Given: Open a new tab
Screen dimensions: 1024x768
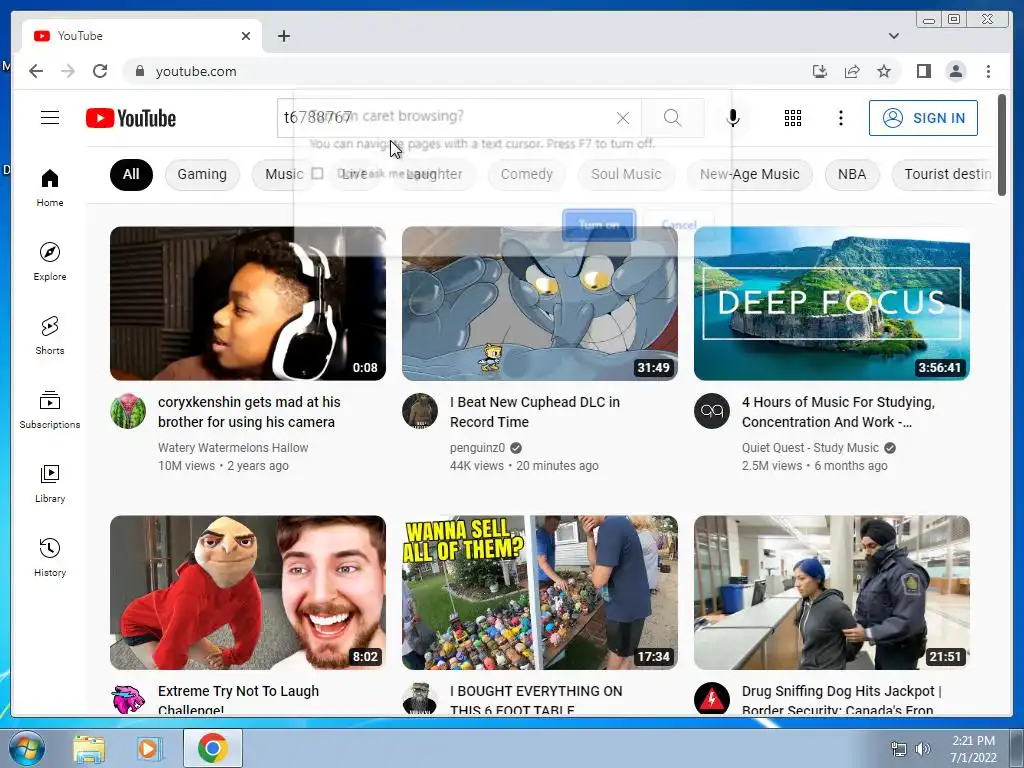Looking at the screenshot, I should point(283,36).
